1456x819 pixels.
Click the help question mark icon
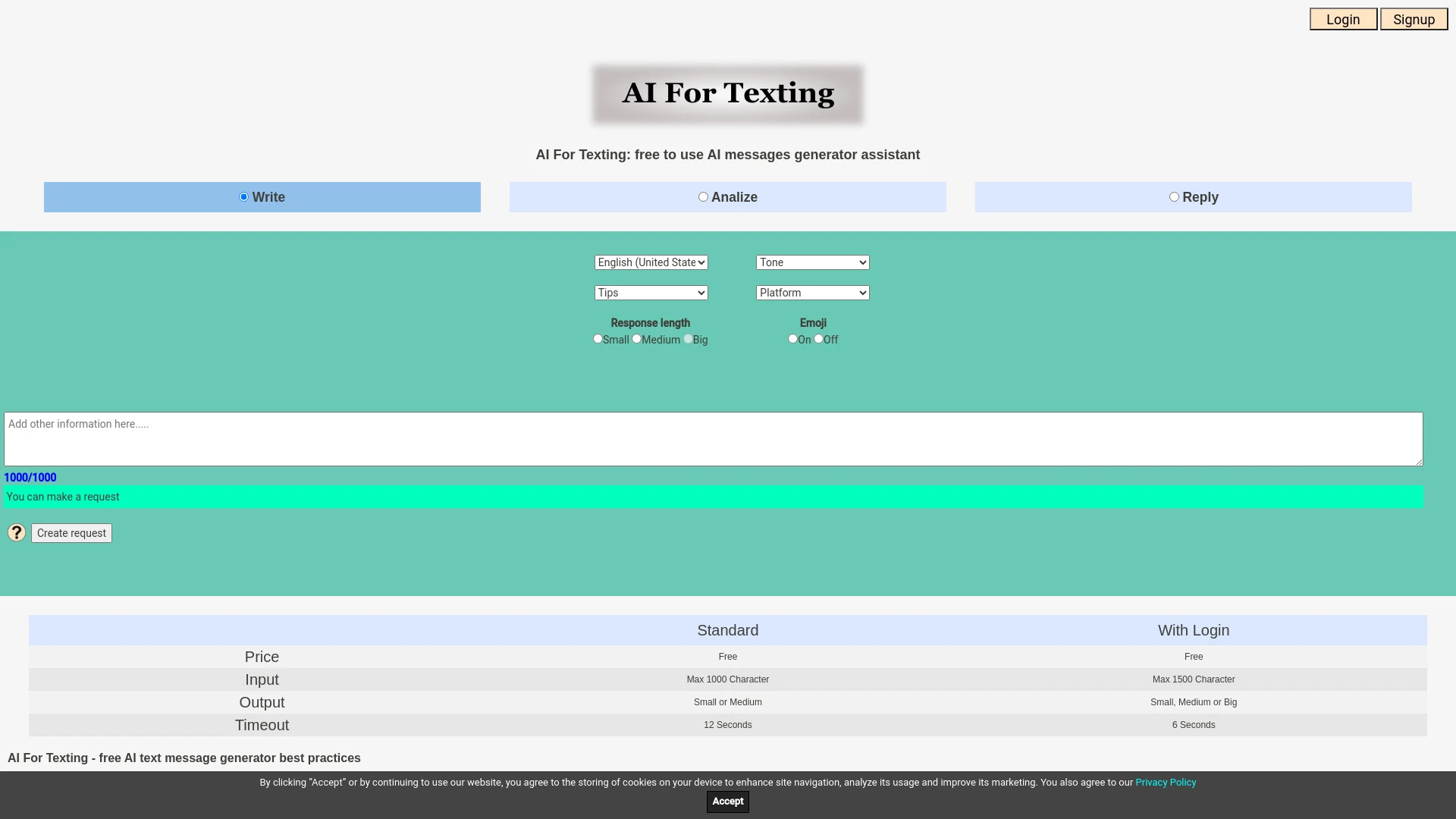[16, 532]
